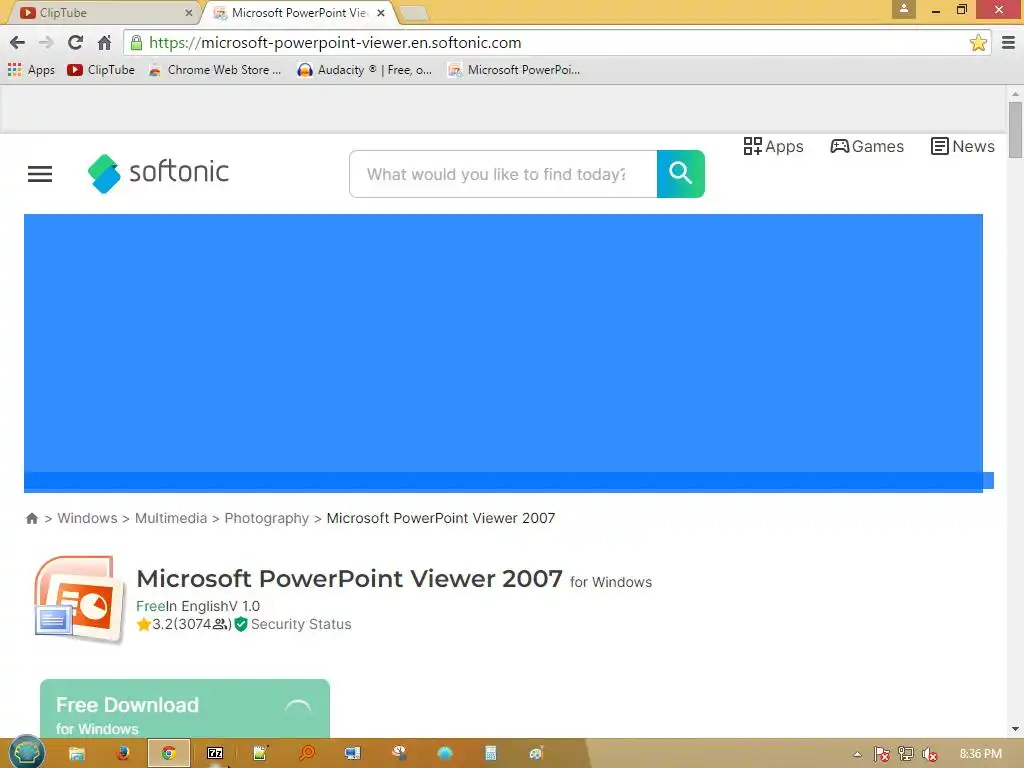1024x768 pixels.
Task: Go to the browser home page icon
Action: click(104, 43)
